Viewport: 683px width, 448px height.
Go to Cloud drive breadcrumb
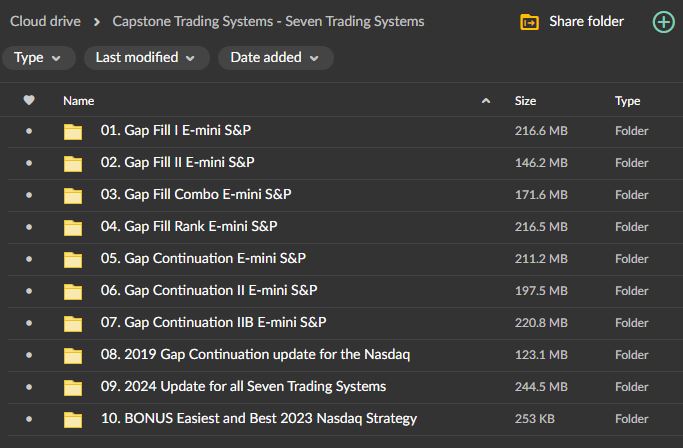[x=45, y=21]
